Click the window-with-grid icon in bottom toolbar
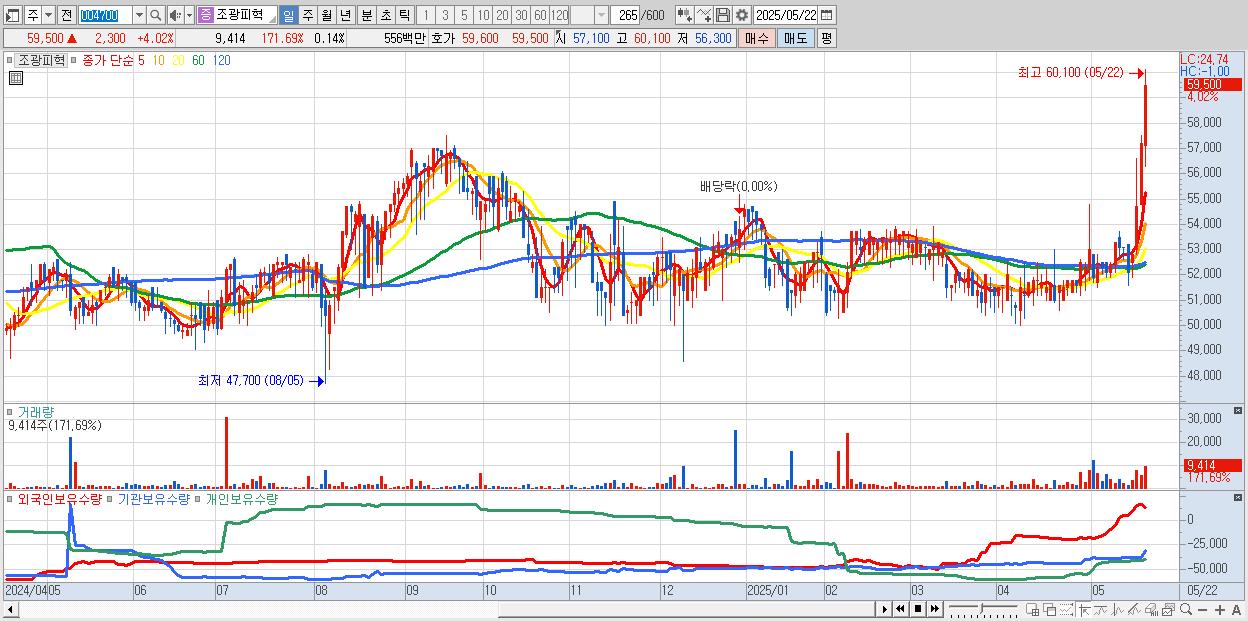The height and width of the screenshot is (621, 1248). [x=1033, y=609]
